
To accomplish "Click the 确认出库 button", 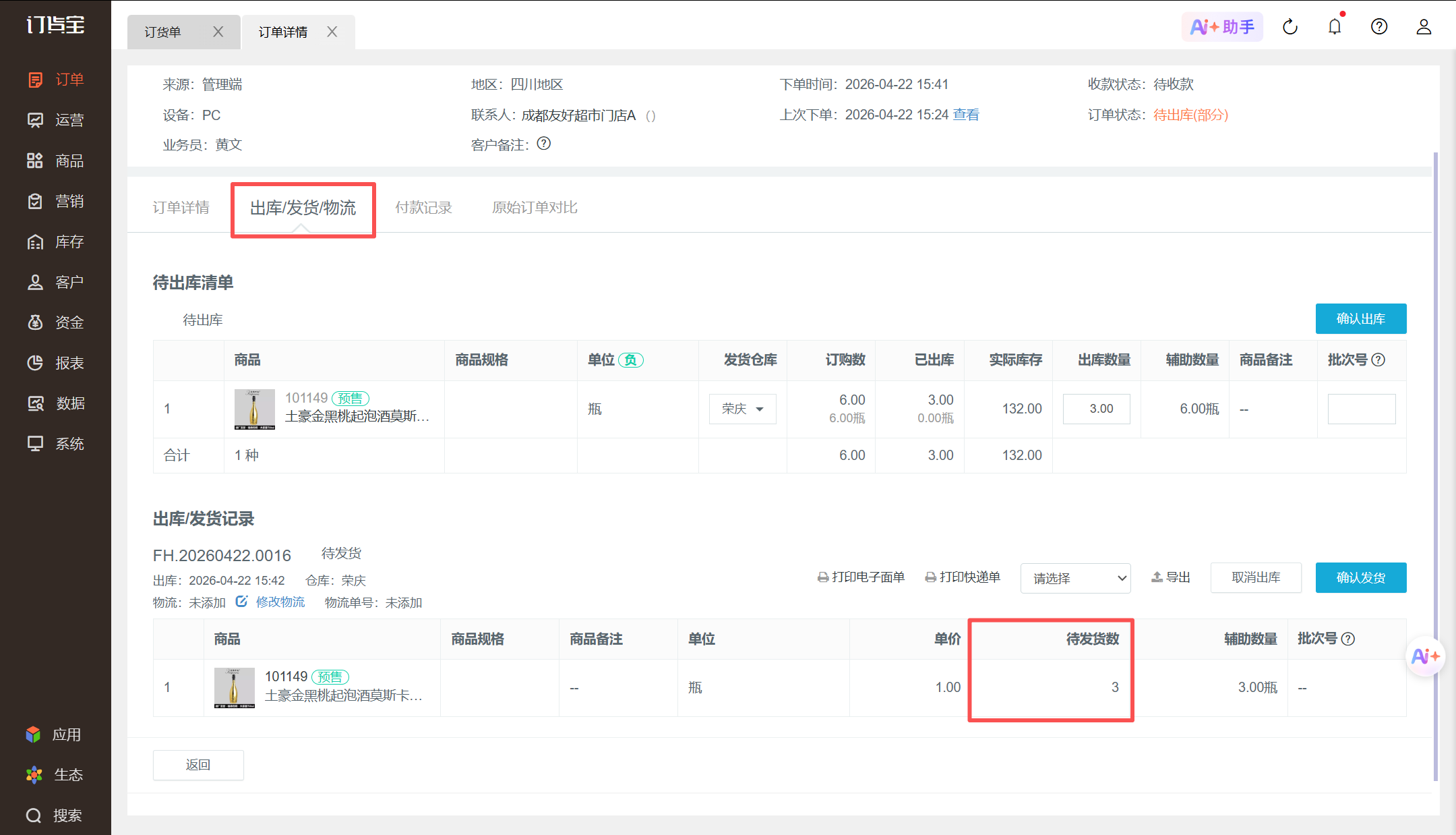I will (1361, 318).
